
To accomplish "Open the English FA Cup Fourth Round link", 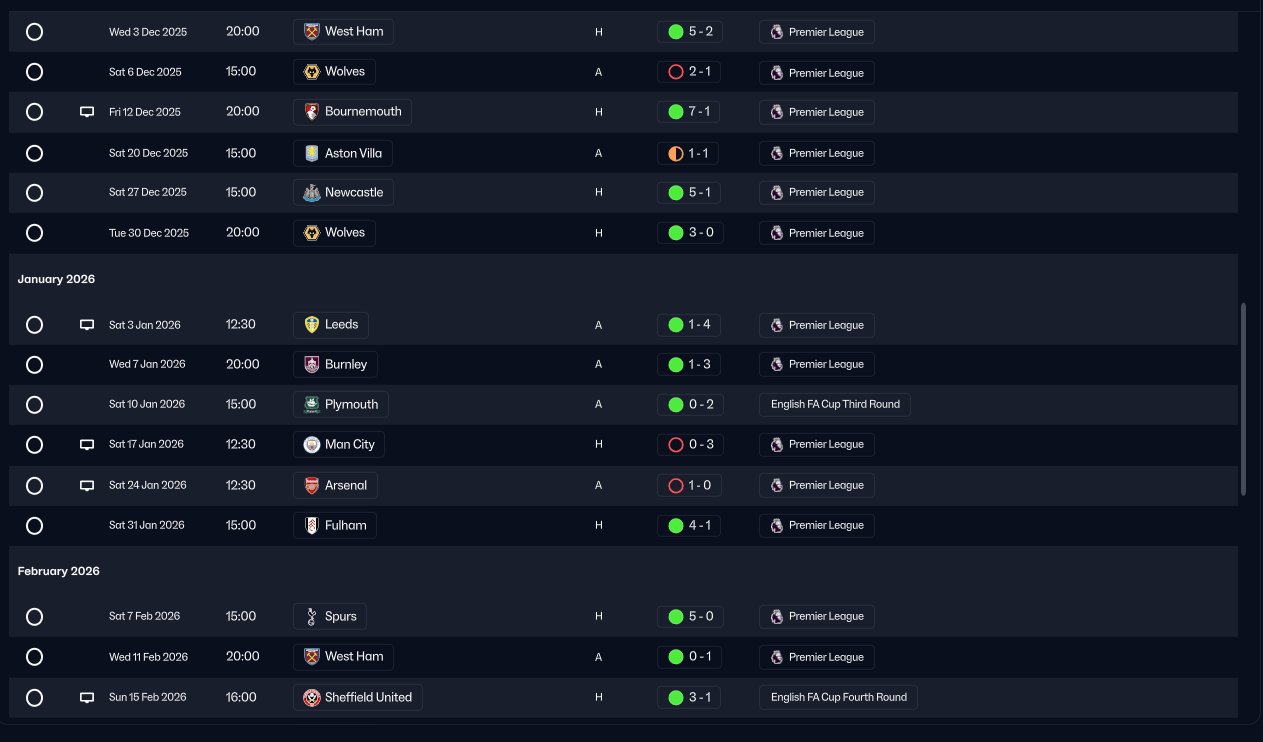I will [x=838, y=698].
